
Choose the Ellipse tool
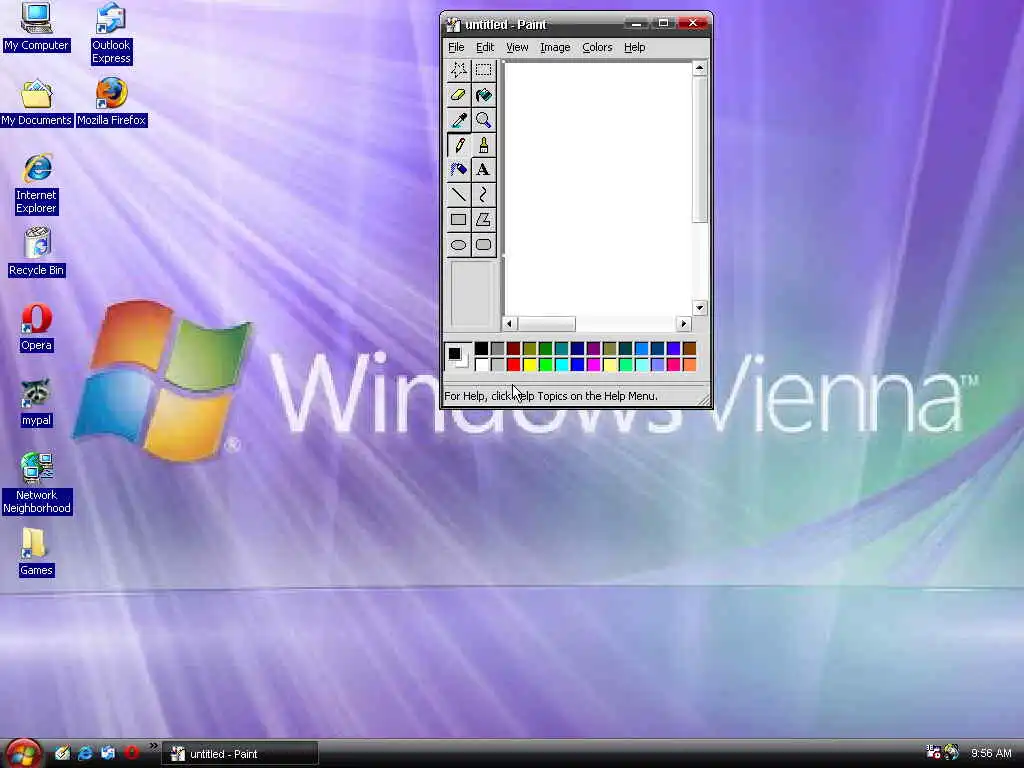pyautogui.click(x=458, y=245)
